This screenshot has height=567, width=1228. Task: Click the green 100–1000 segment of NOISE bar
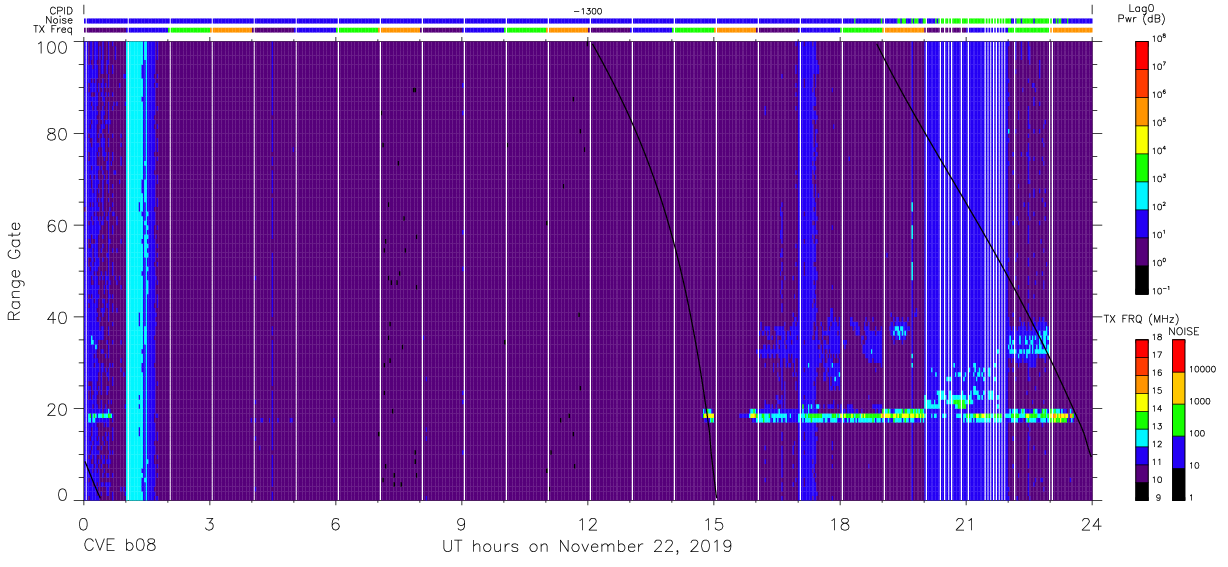1179,419
